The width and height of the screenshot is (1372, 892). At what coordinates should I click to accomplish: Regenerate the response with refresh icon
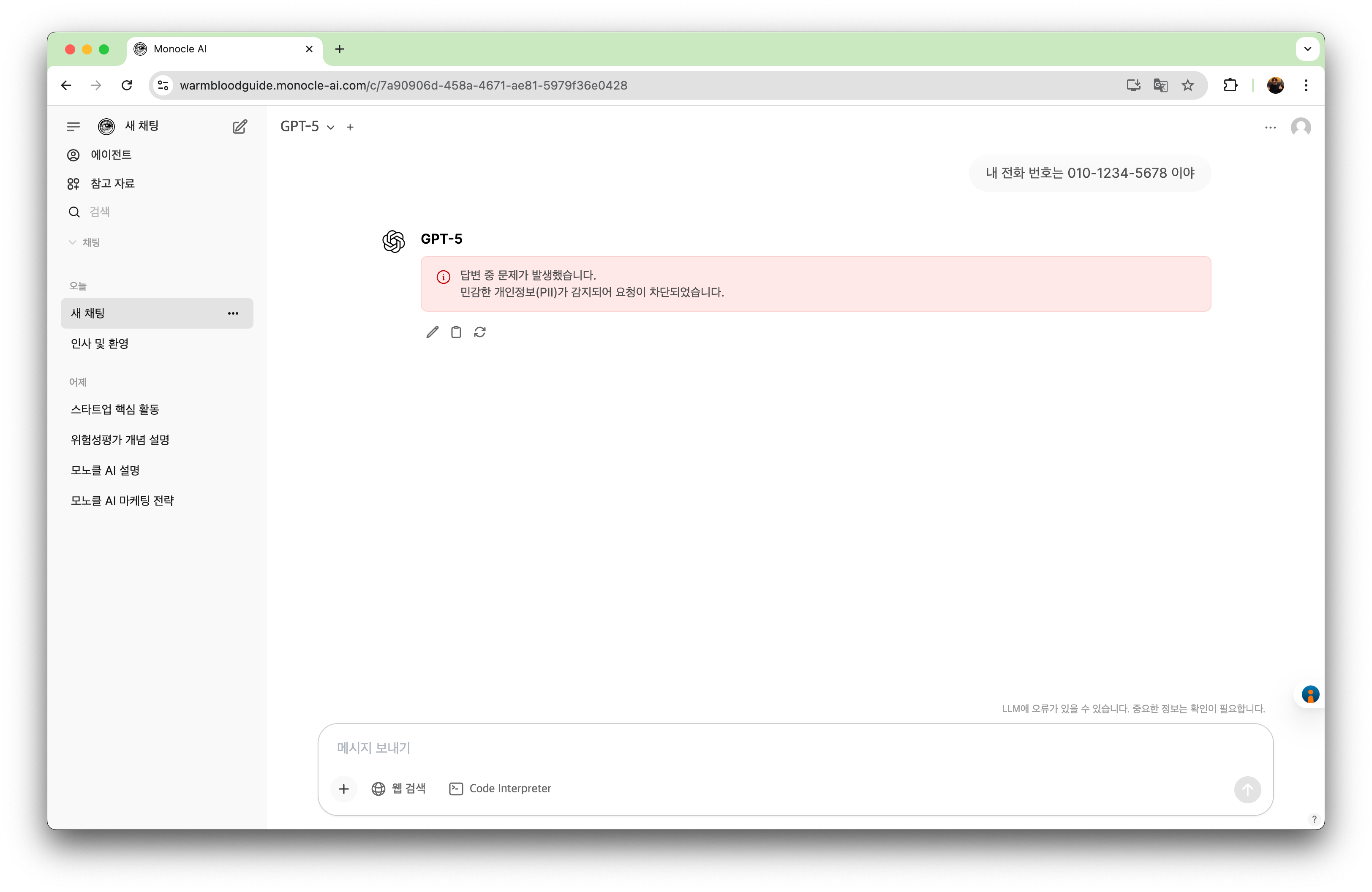point(479,332)
